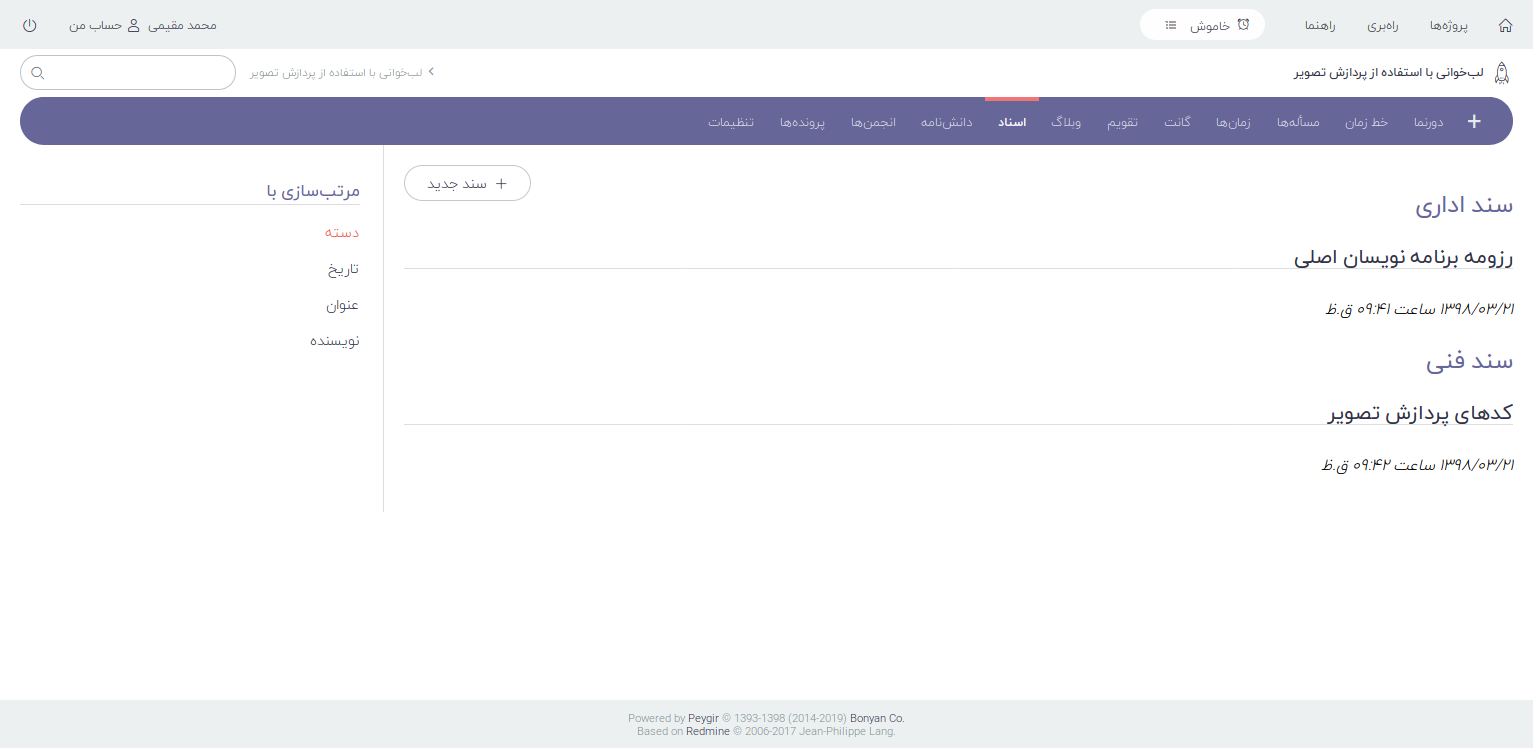Click the Jean-Philippe Lang footer text
Viewport: 1533px width, 748px height.
[847, 731]
